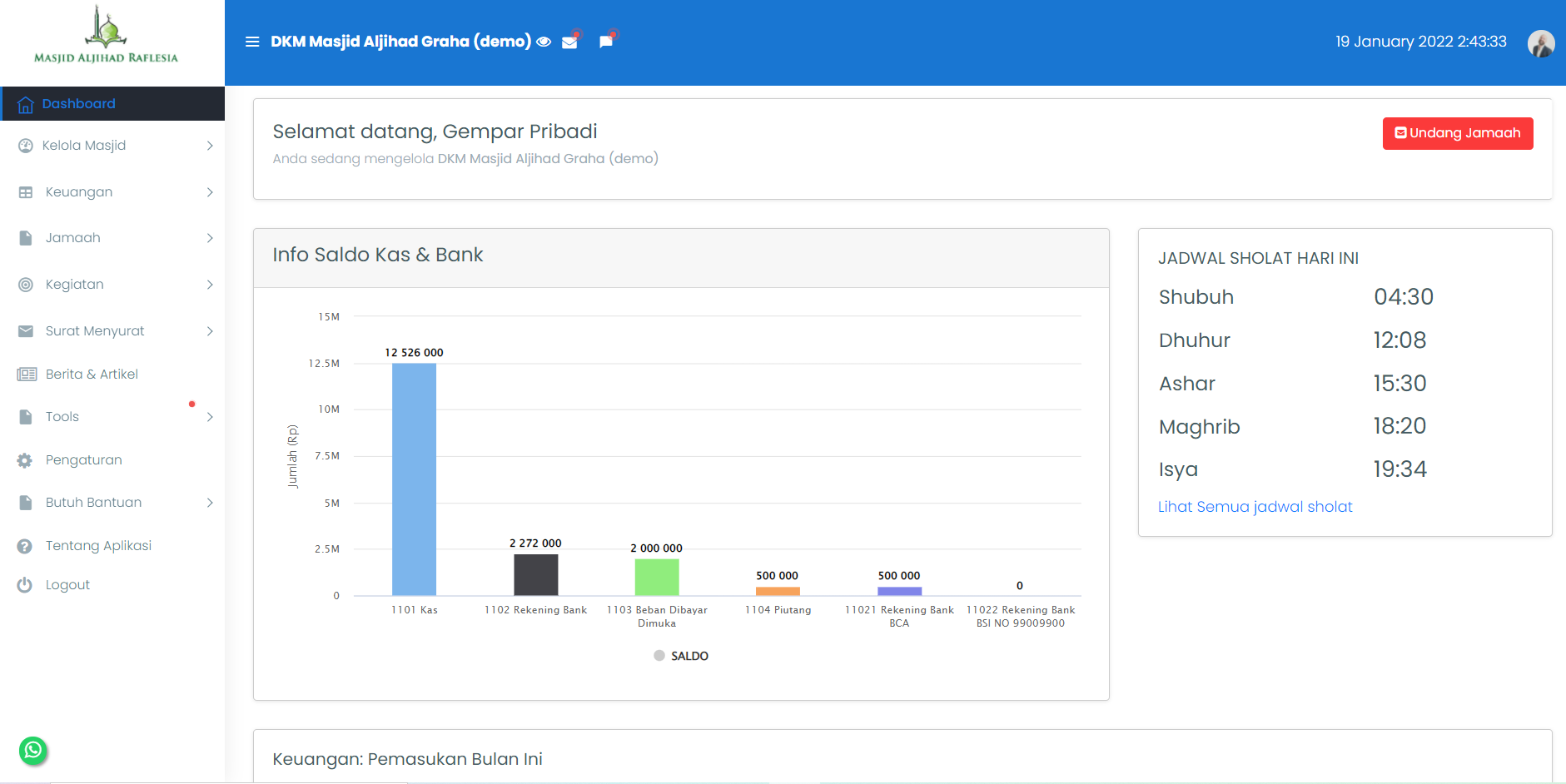
Task: Expand the Surat Menyurat submenu arrow
Action: 210,331
